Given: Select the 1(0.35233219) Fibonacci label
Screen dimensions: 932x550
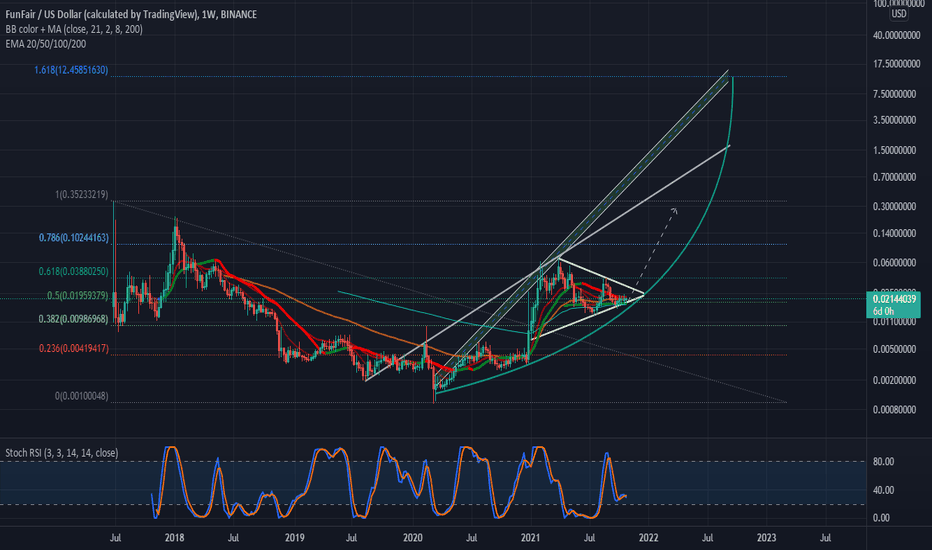Looking at the screenshot, I should pos(81,194).
